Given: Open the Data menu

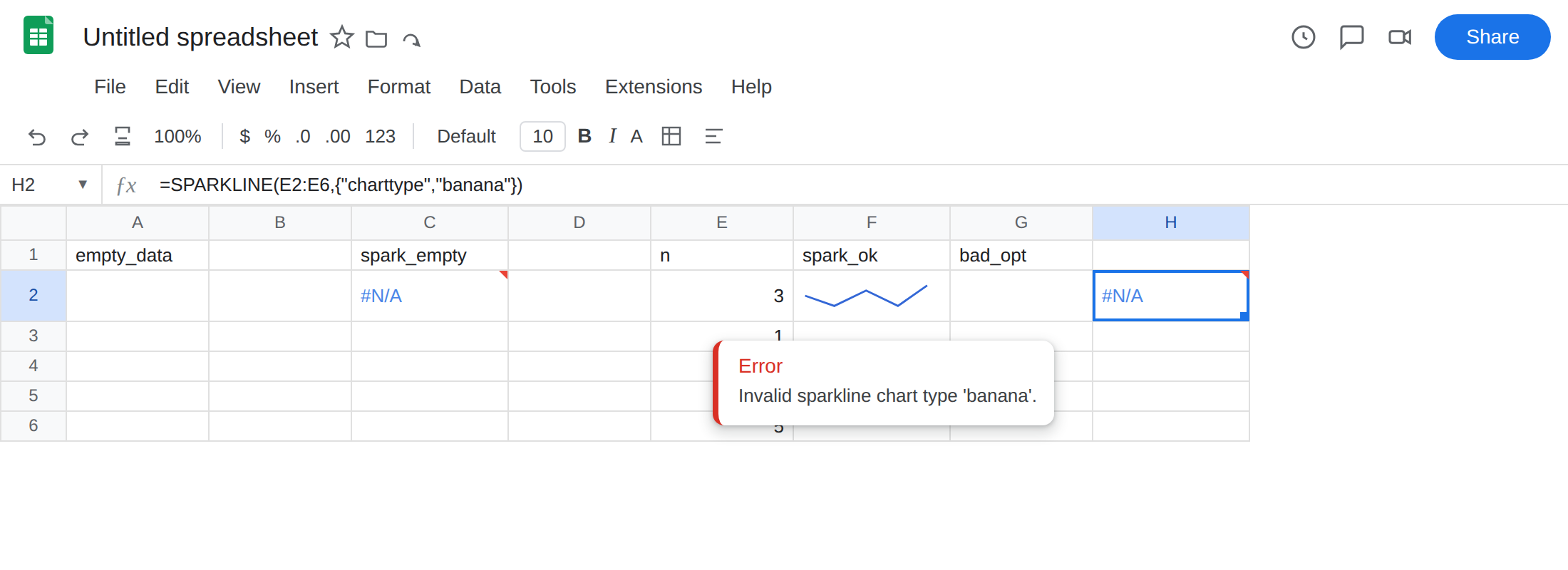Looking at the screenshot, I should click(480, 87).
